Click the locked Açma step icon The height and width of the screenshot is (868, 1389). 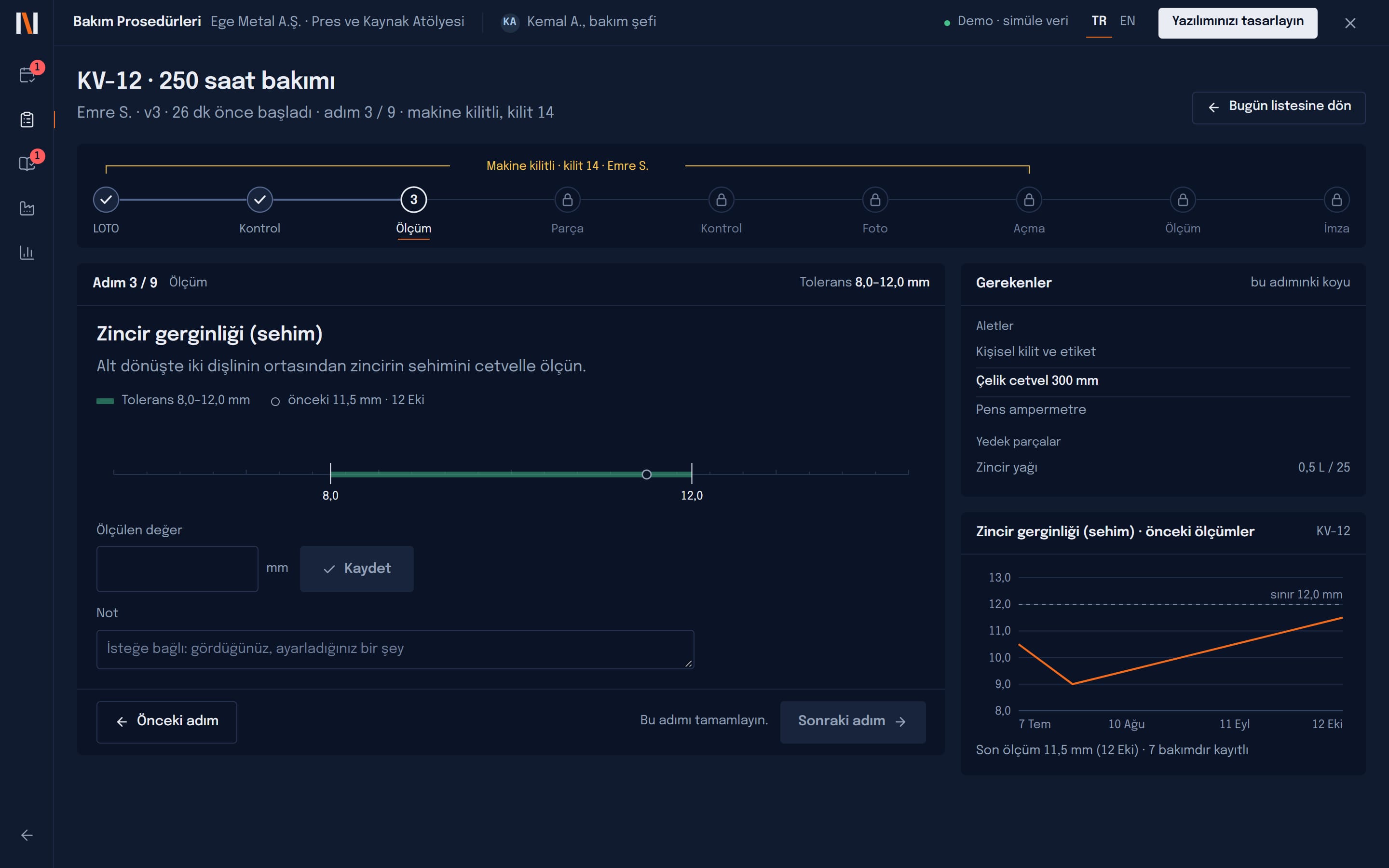1029,200
